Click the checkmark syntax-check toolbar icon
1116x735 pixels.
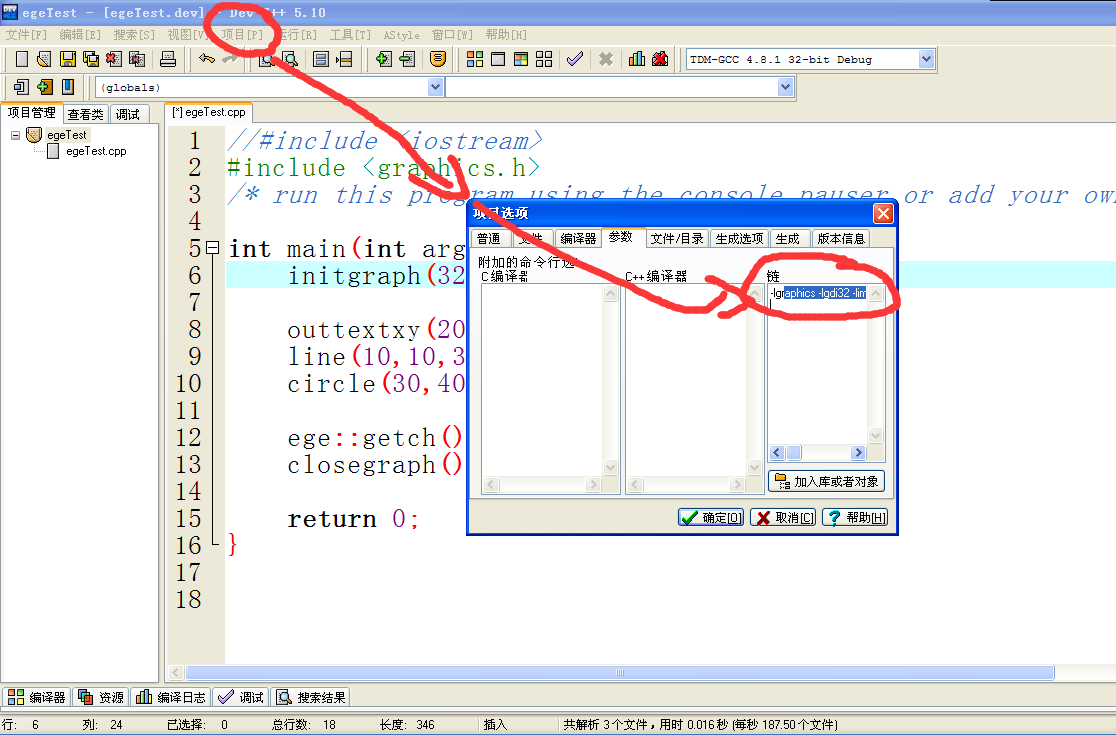coord(575,58)
